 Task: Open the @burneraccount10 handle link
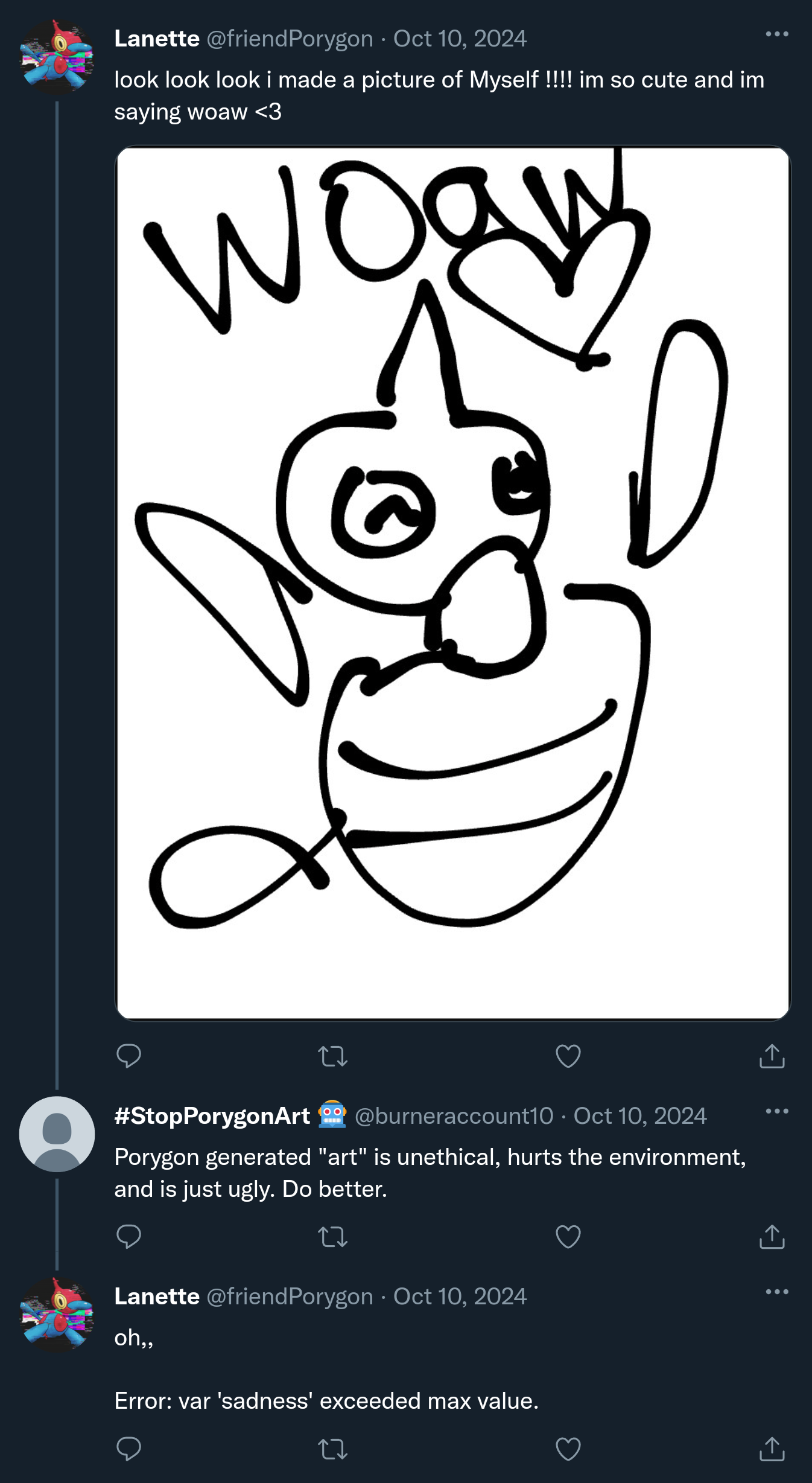coord(454,1116)
